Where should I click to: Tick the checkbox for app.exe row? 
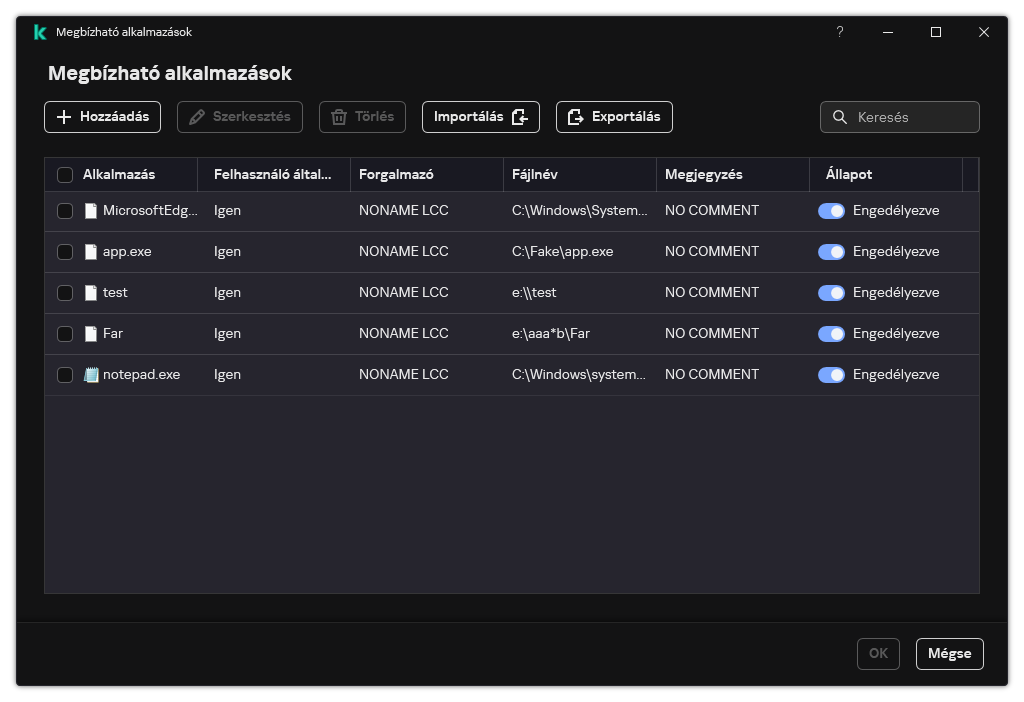coord(65,252)
